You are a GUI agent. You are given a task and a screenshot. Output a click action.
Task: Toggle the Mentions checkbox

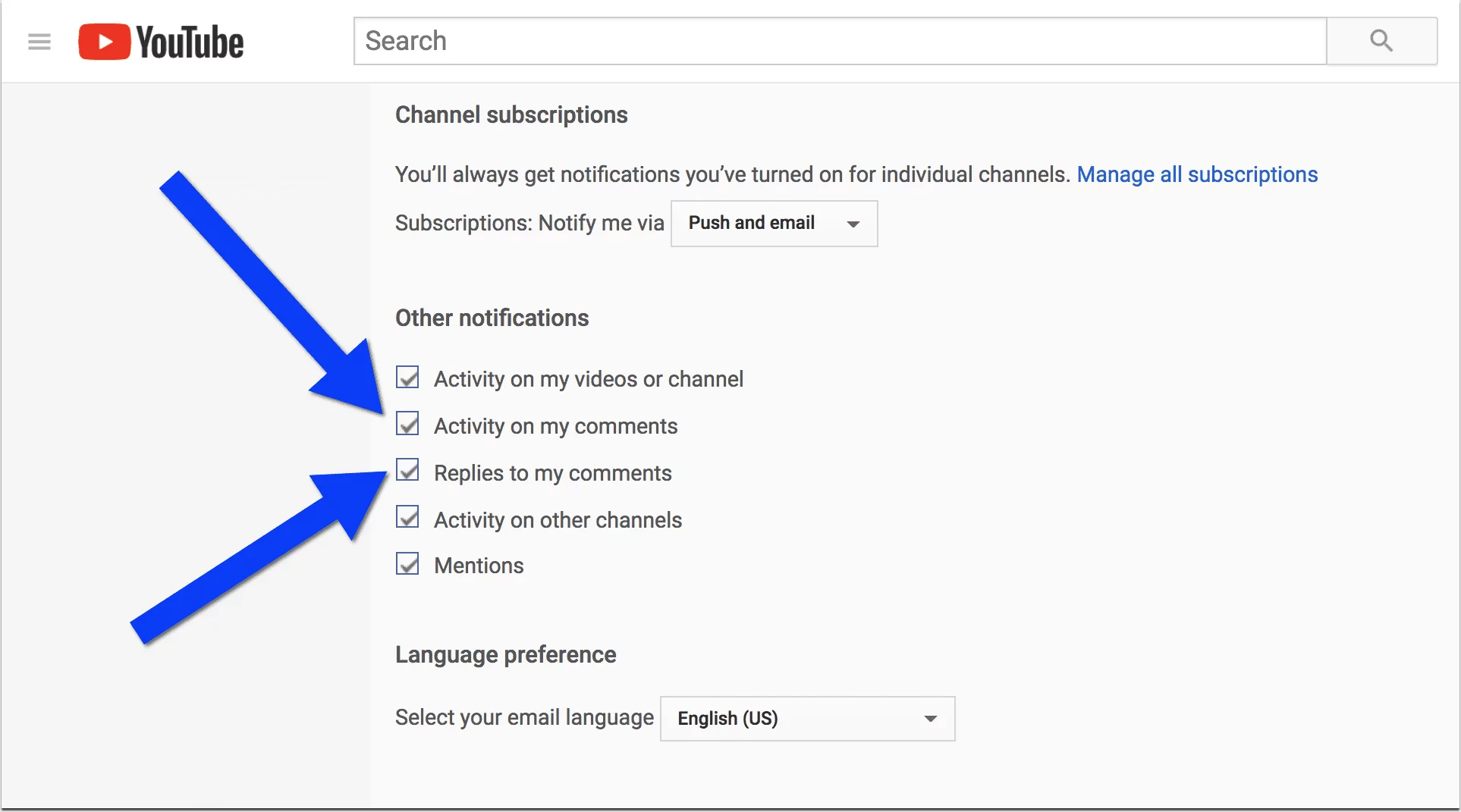point(407,563)
